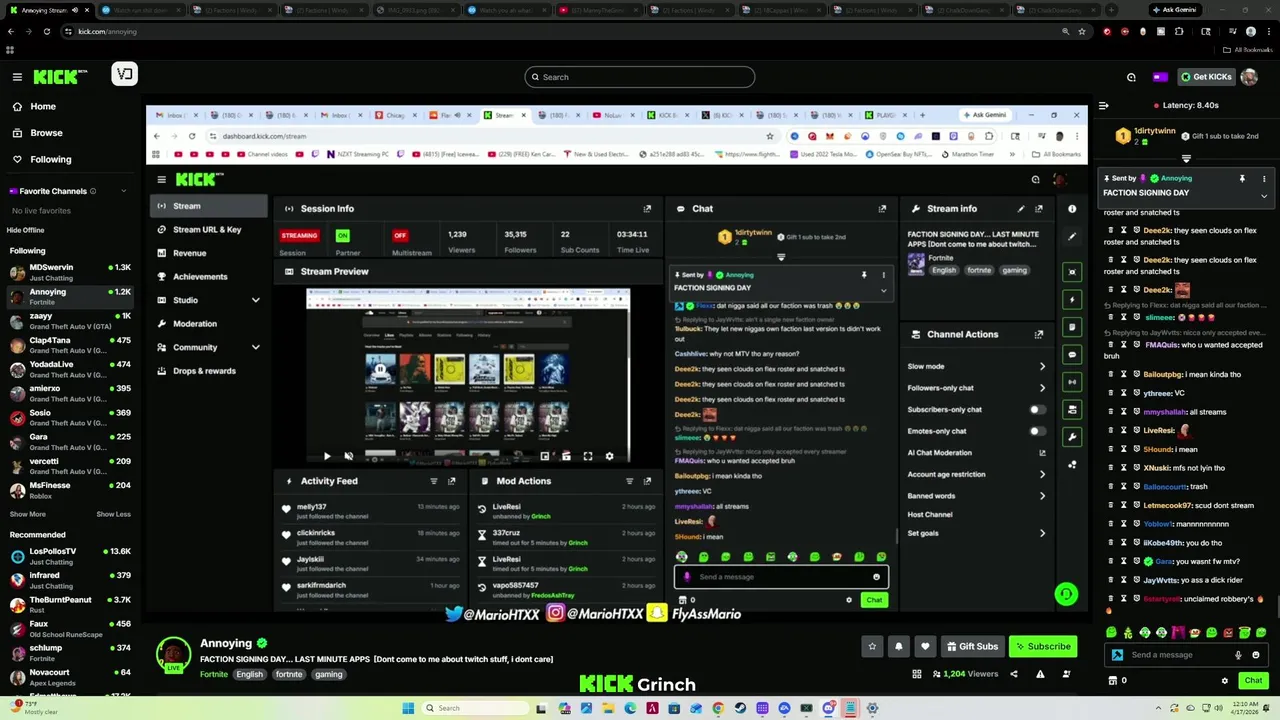
Task: Focus the main chat Send a message field
Action: click(x=1178, y=655)
